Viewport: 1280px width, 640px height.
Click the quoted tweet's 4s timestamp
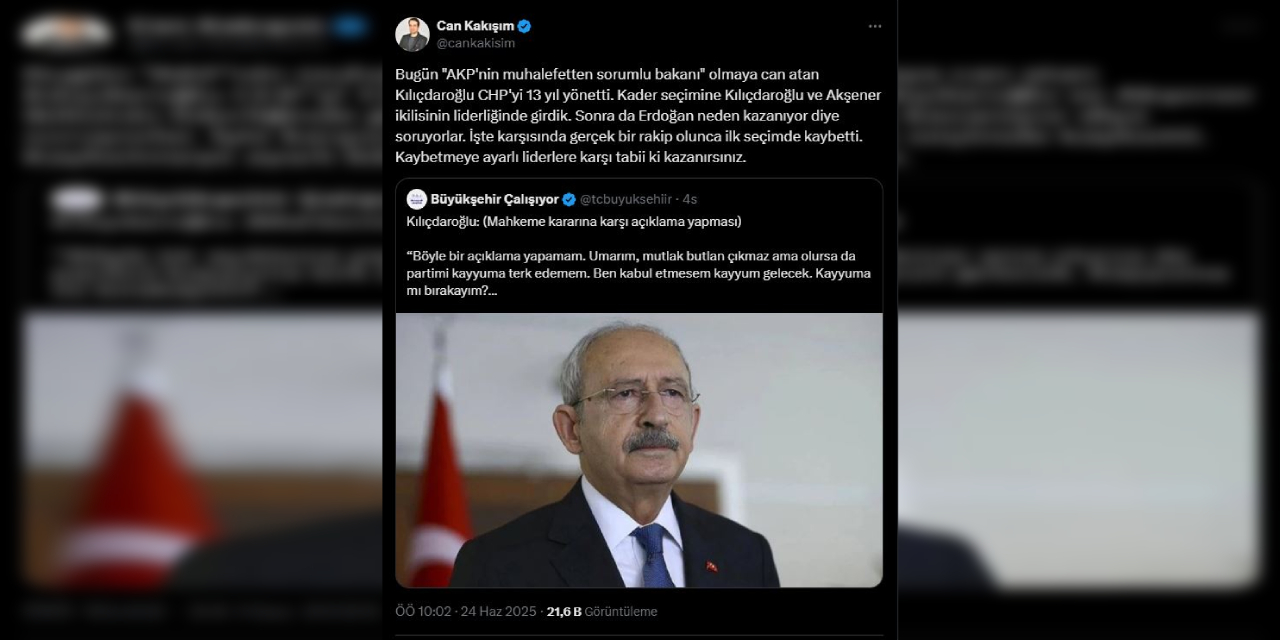coord(690,199)
